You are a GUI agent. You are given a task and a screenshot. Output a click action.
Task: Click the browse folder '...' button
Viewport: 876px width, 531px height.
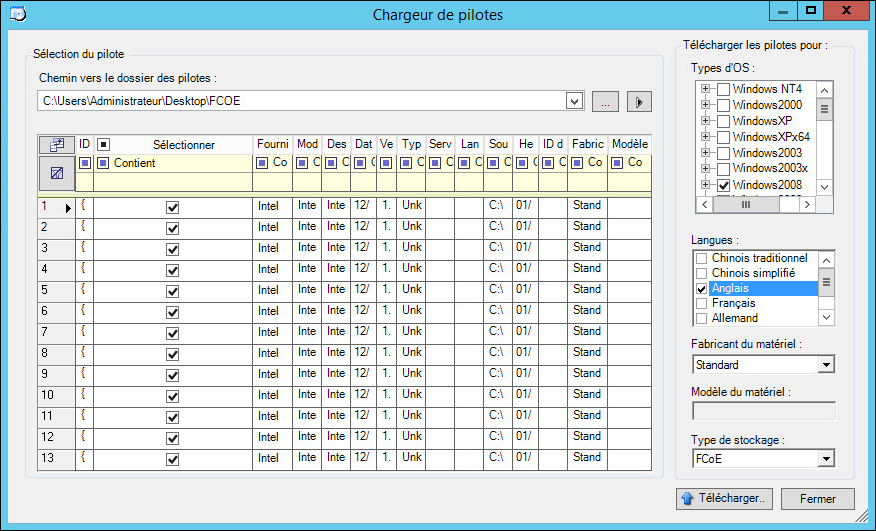pyautogui.click(x=605, y=101)
